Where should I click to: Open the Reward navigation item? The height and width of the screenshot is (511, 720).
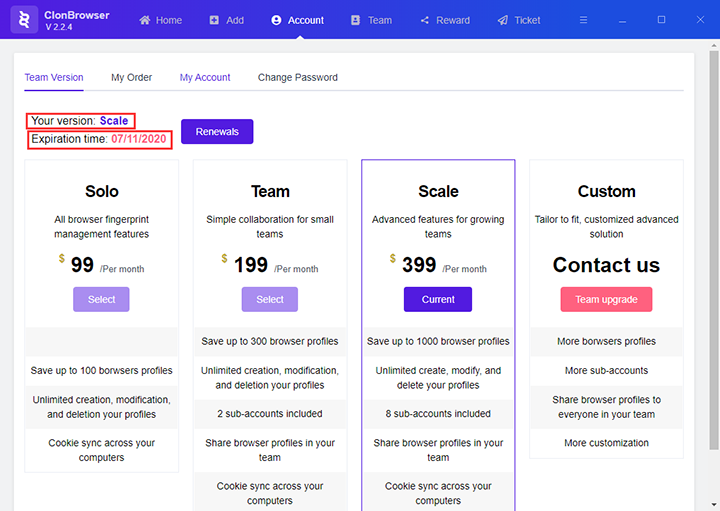pos(445,20)
